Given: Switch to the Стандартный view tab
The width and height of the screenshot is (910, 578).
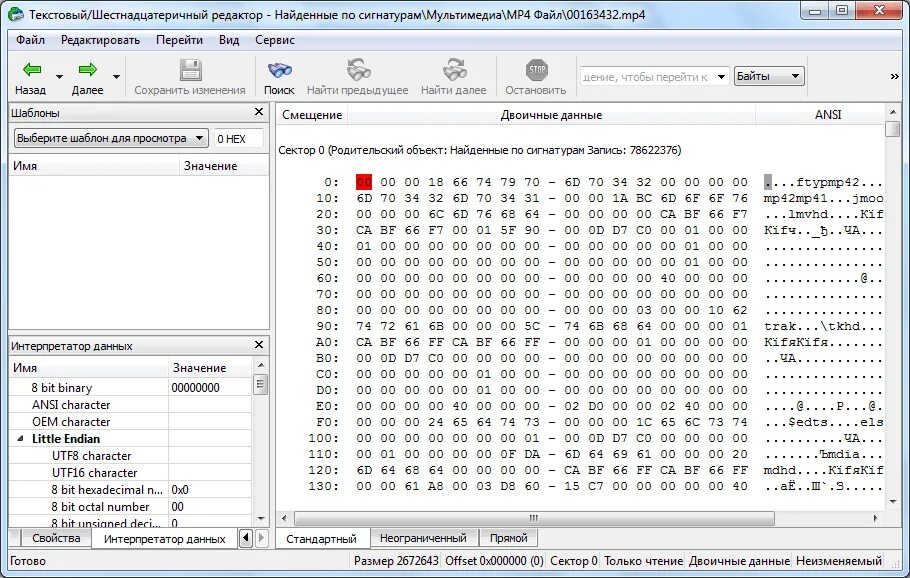Looking at the screenshot, I should pos(322,539).
